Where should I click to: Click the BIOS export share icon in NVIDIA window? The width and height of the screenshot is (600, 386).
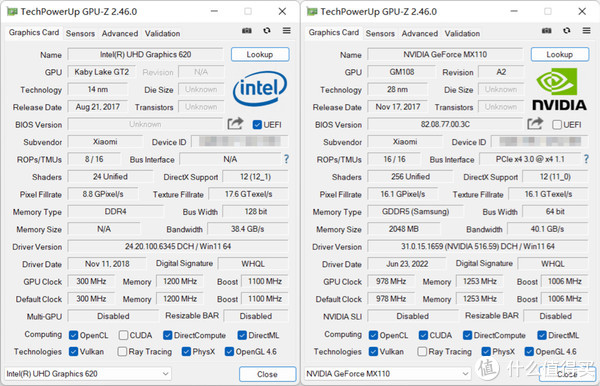535,124
